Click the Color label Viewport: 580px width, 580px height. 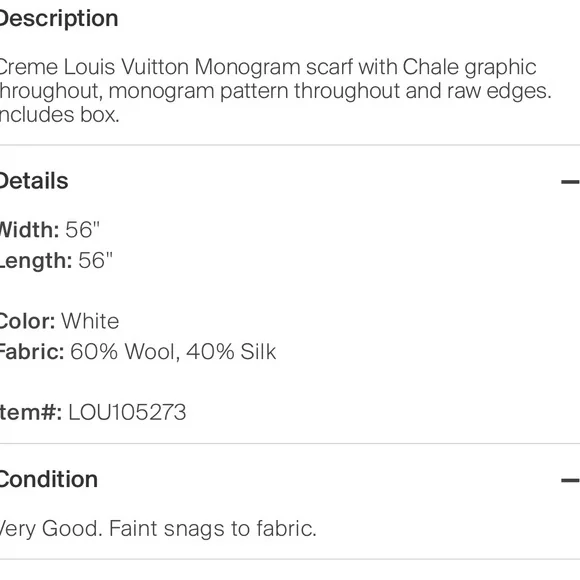tap(27, 321)
